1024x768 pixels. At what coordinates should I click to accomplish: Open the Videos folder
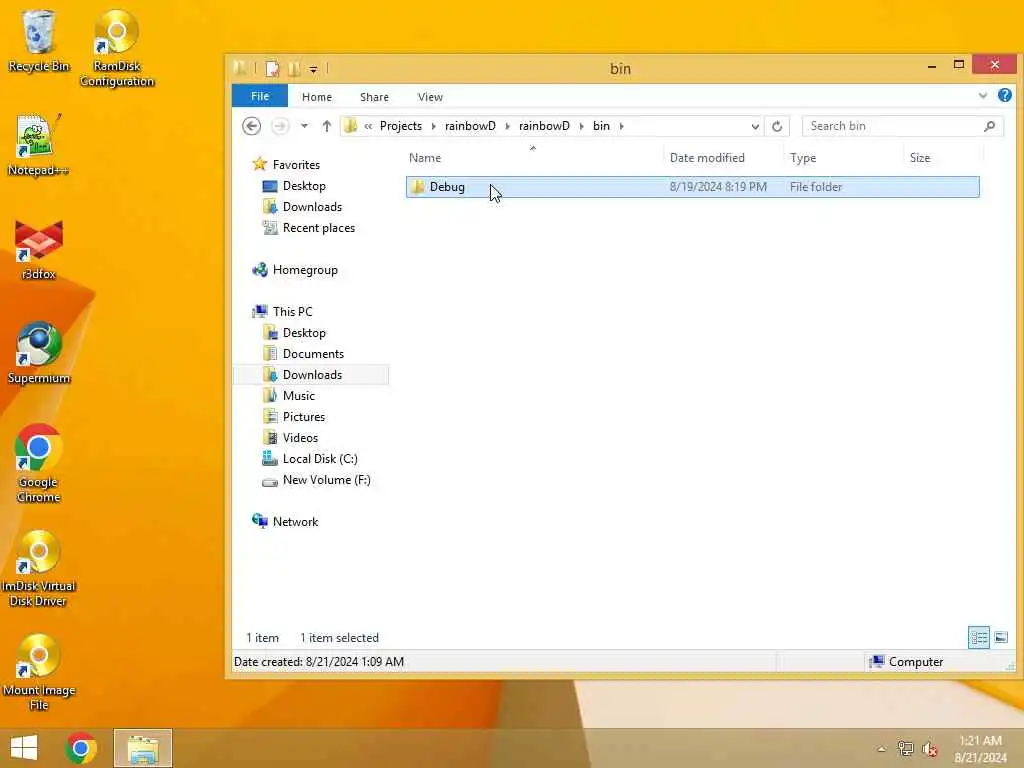pos(300,438)
